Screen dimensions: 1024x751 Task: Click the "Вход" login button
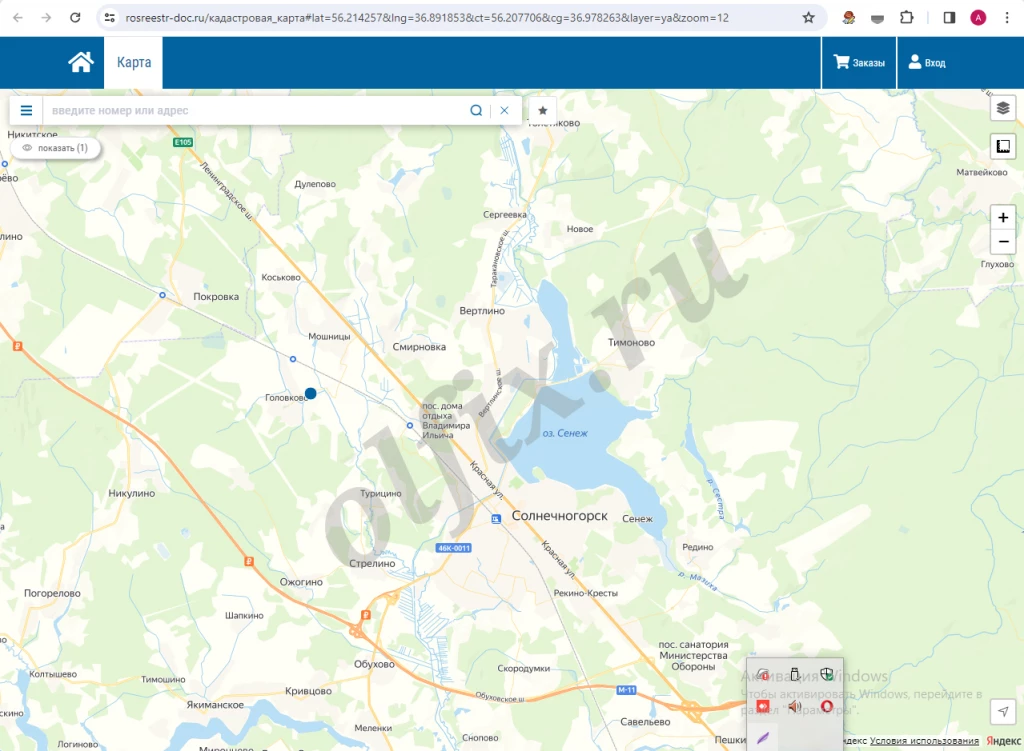point(926,63)
